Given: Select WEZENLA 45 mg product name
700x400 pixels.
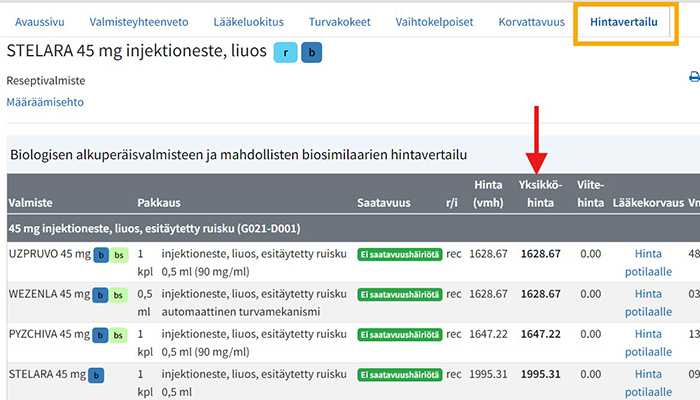Looking at the screenshot, I should click(x=49, y=294).
